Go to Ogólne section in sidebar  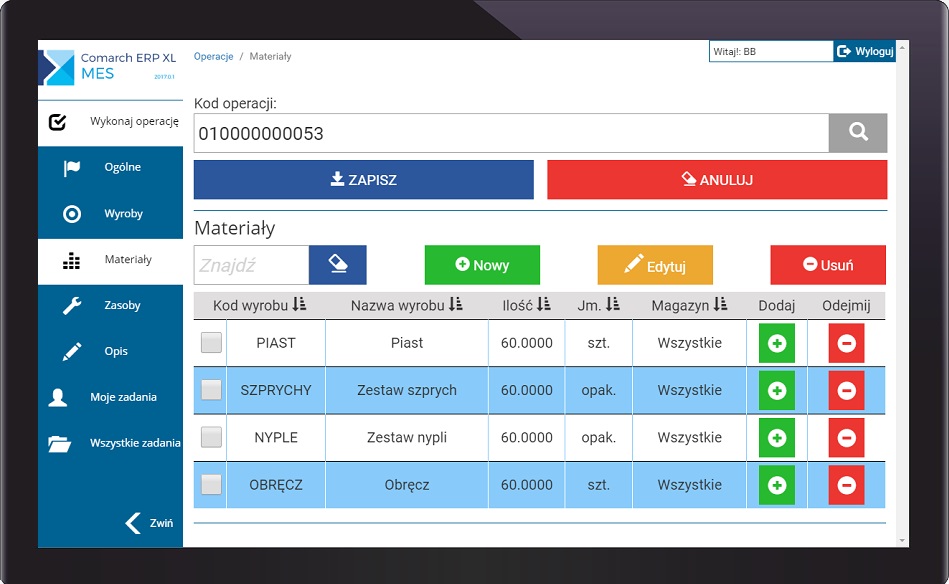click(111, 168)
